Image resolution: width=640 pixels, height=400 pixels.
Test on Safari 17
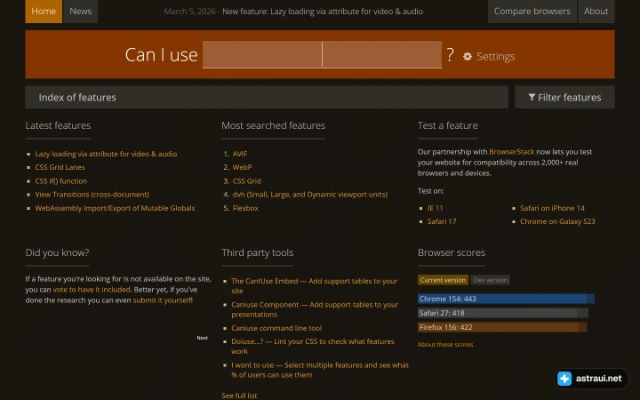click(442, 222)
